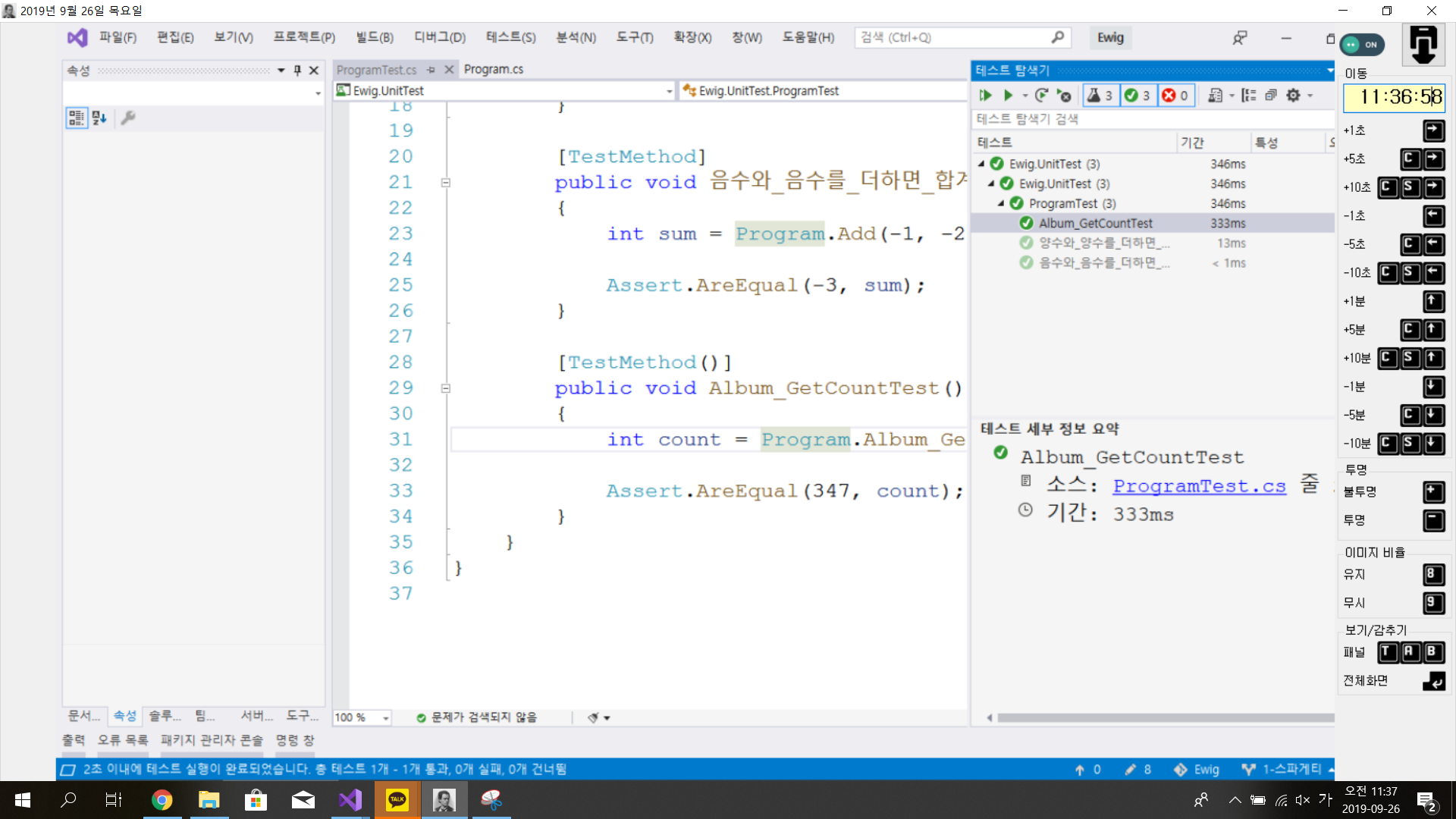Screen dimensions: 1456x819
Task: Click the group-by hierarchy icon
Action: (x=1248, y=96)
